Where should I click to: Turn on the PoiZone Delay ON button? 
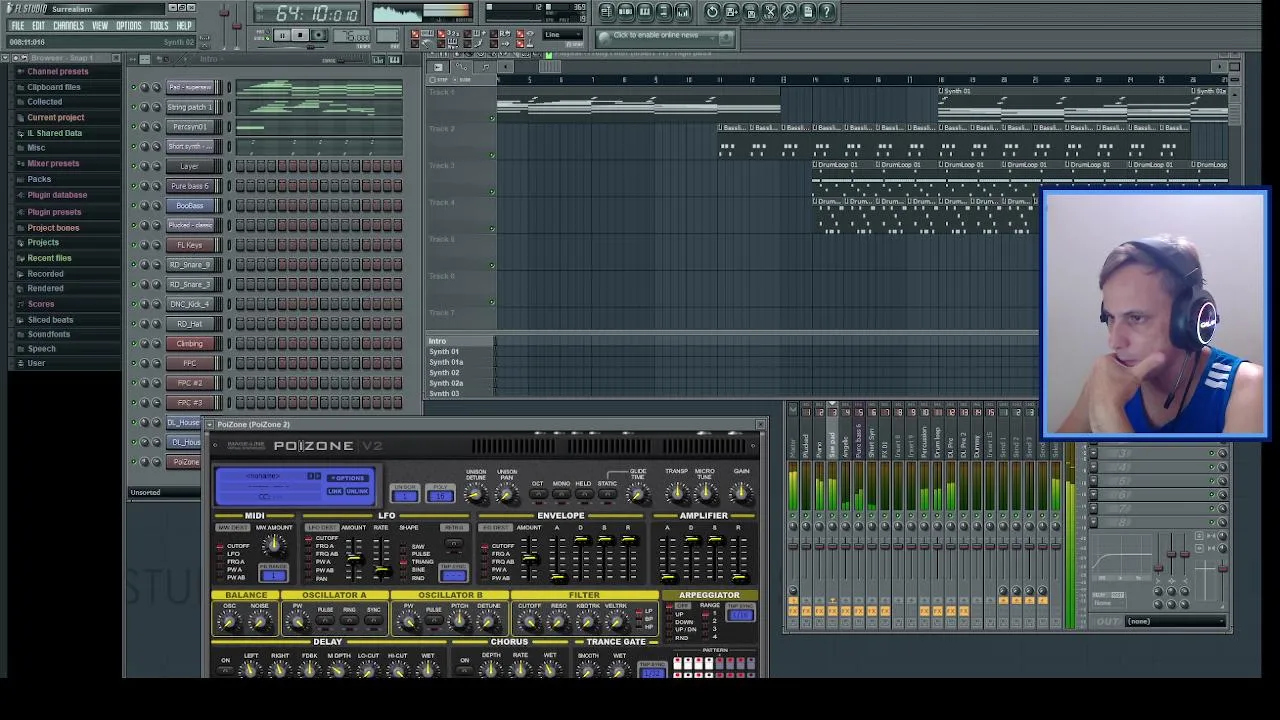(225, 670)
